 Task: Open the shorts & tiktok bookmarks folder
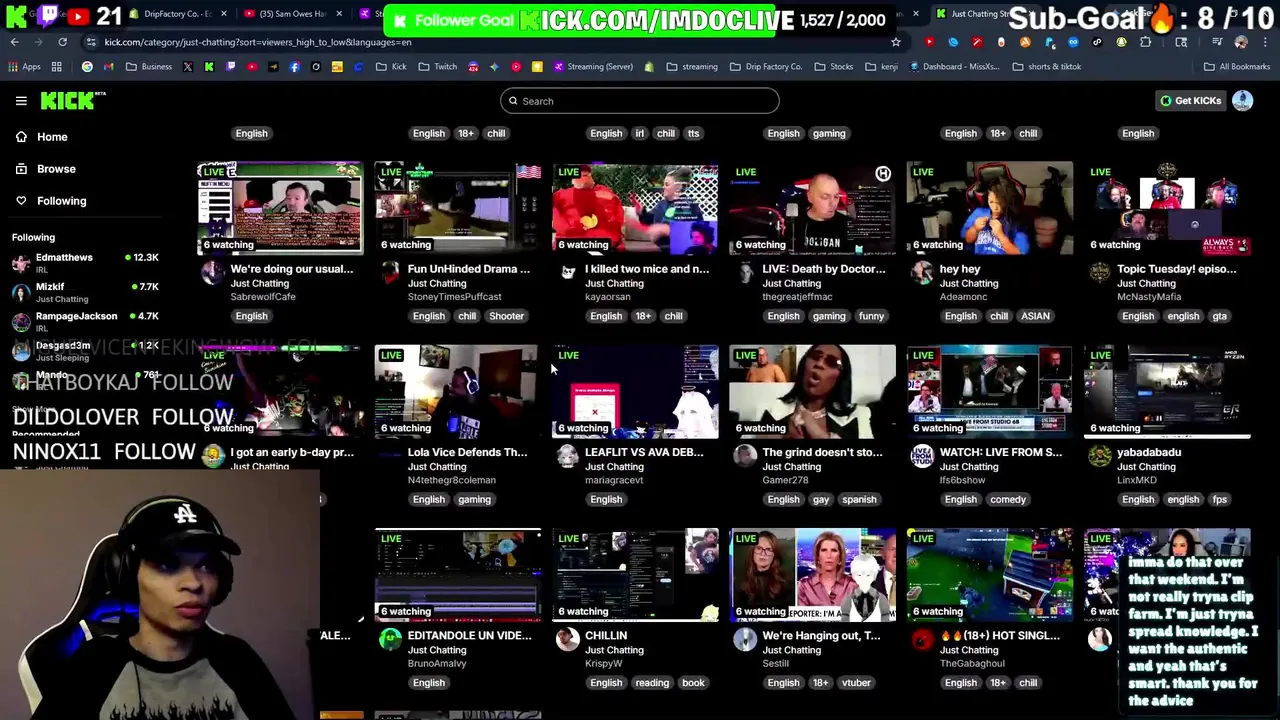point(1047,67)
